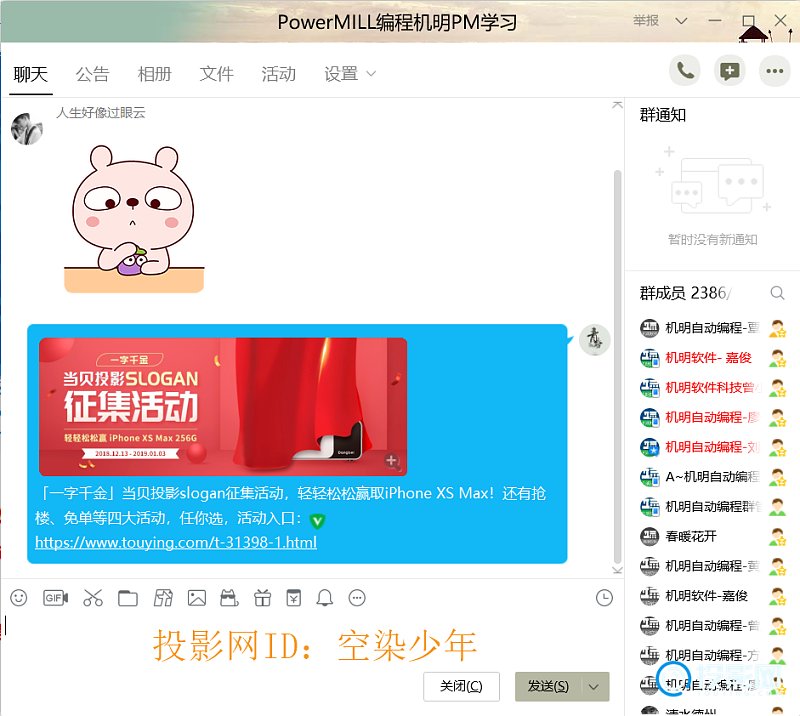The width and height of the screenshot is (800, 716).
Task: Open the pink bear sticker image
Action: point(134,219)
